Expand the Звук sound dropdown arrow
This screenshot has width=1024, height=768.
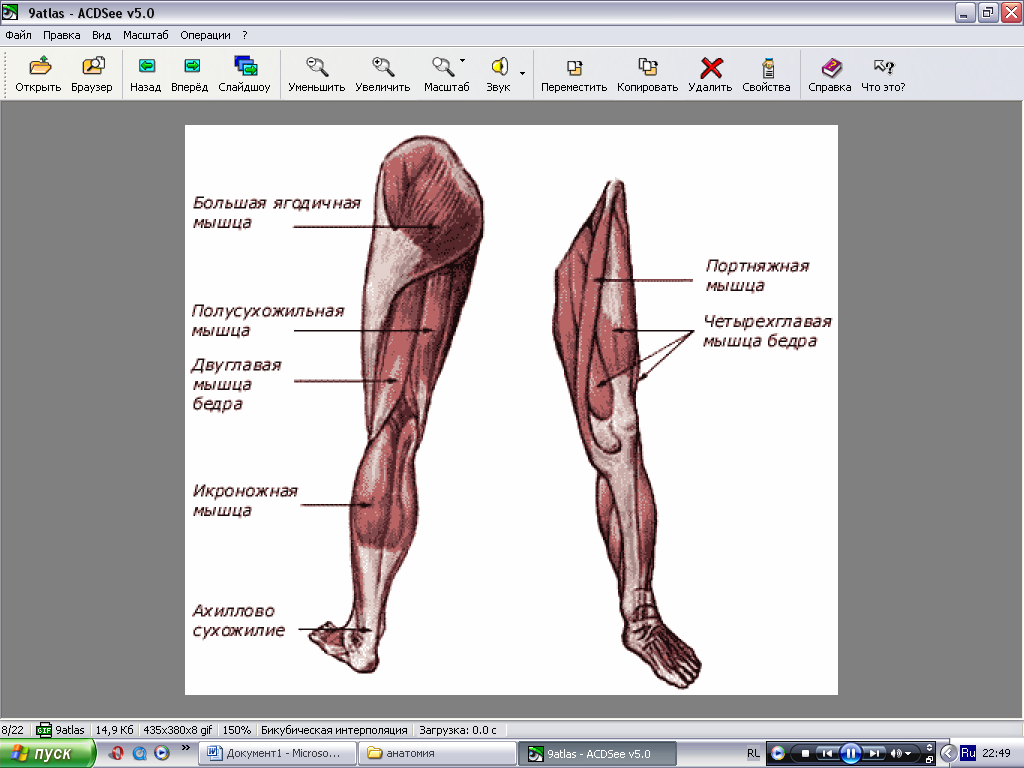click(x=522, y=72)
